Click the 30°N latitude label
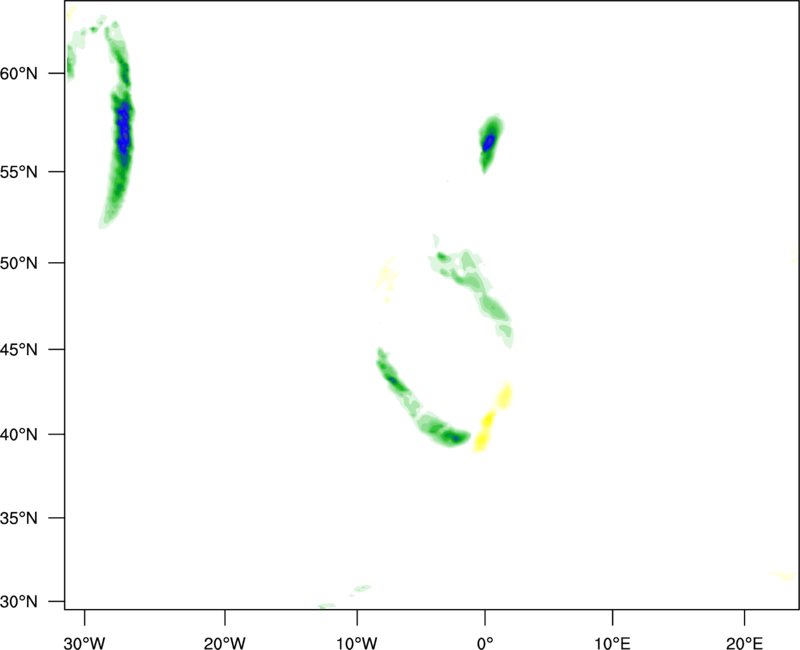The image size is (800, 650). tap(19, 602)
